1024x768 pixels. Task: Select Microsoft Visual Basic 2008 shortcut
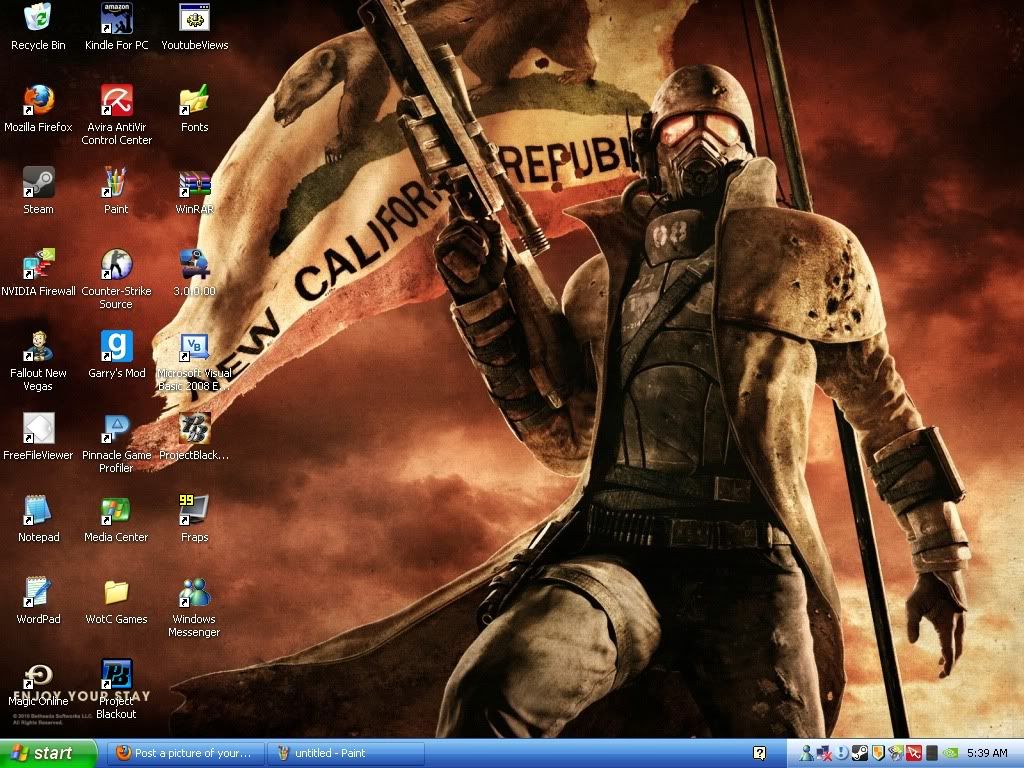tap(195, 361)
